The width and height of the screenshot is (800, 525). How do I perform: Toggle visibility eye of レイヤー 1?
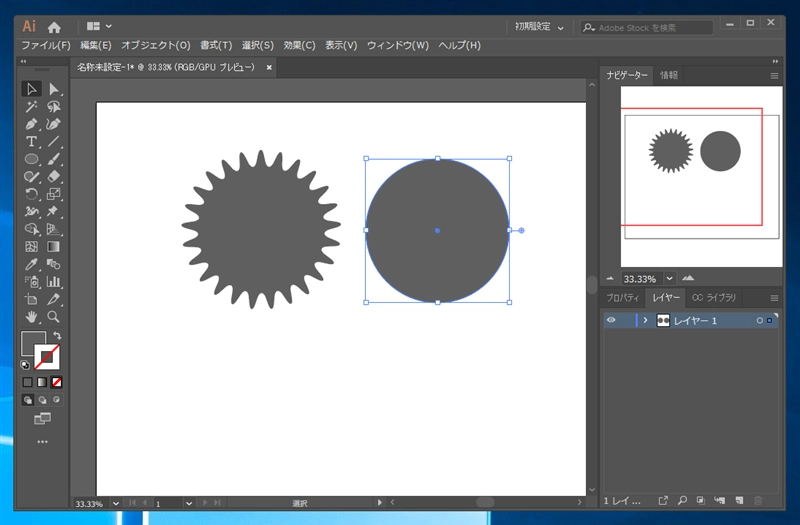(x=611, y=320)
